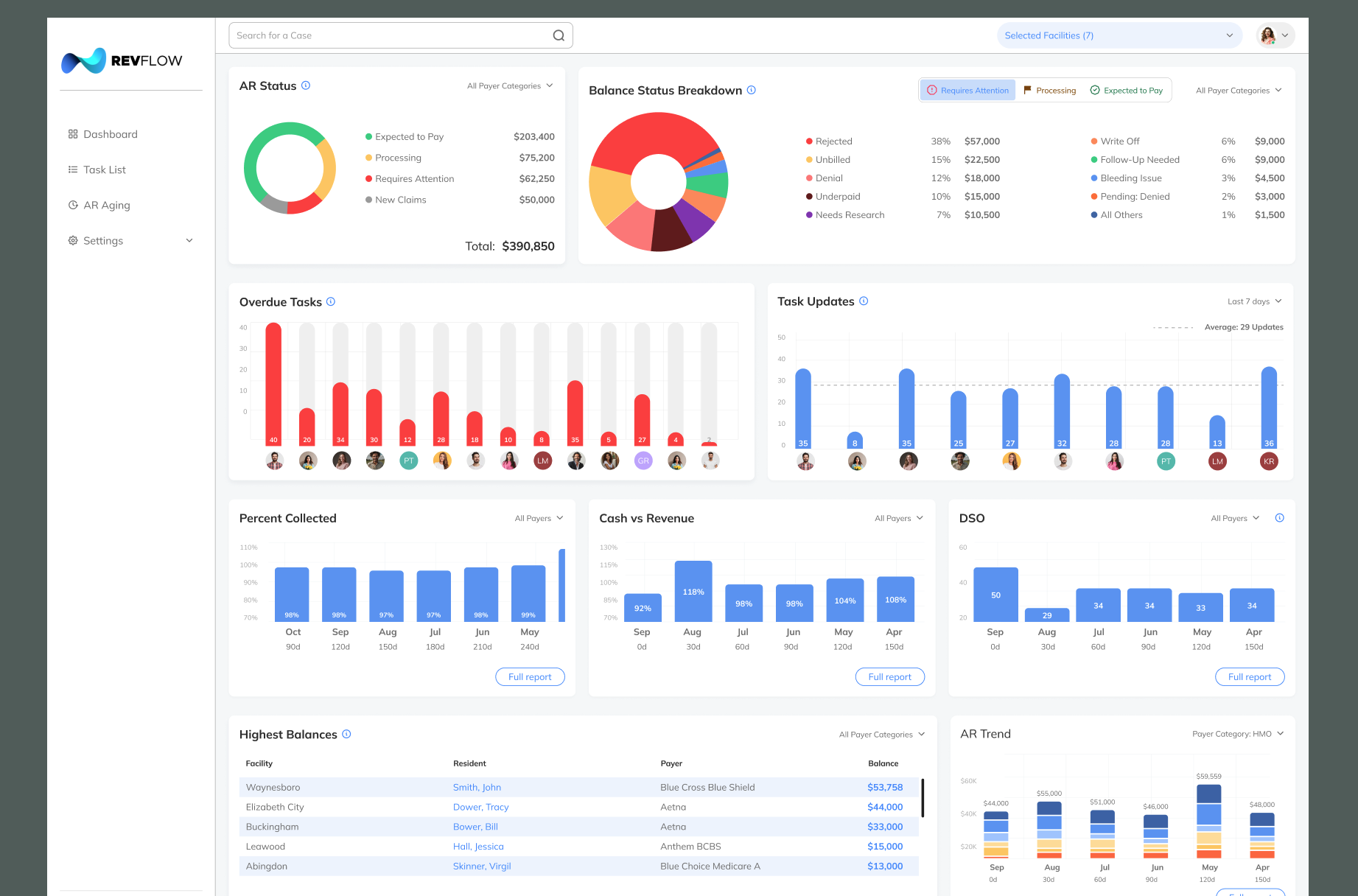Open the AR Status info icon
Screen dimensions: 1358x896
306,85
